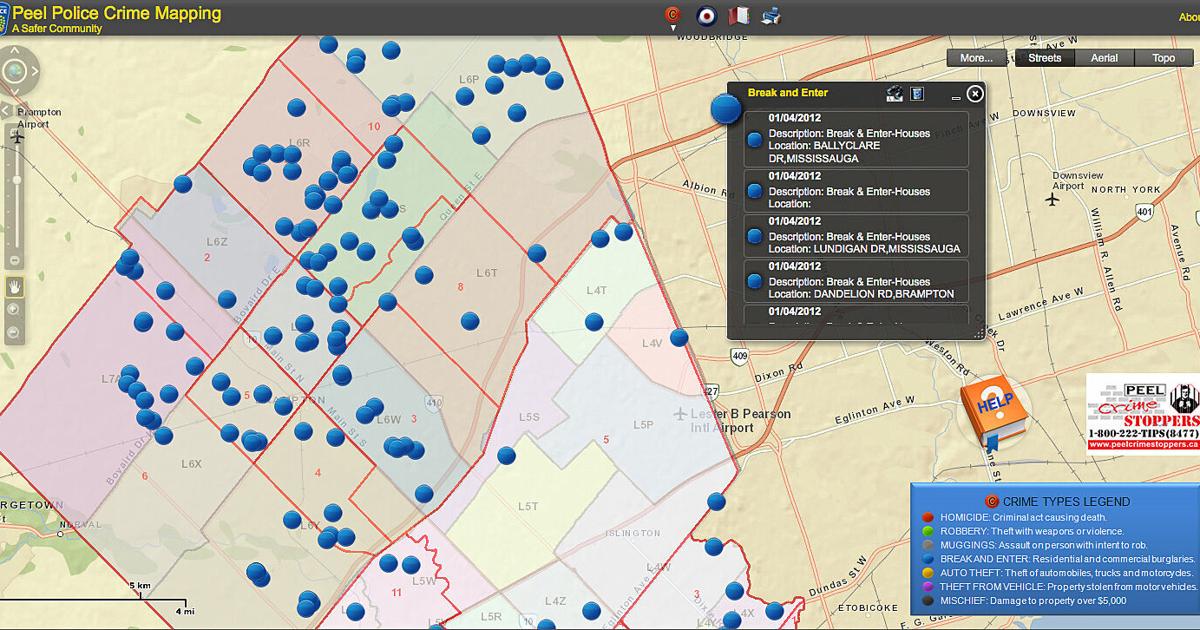This screenshot has height=630, width=1200.
Task: Click the MUGGINGS gray legend dot
Action: tap(929, 545)
